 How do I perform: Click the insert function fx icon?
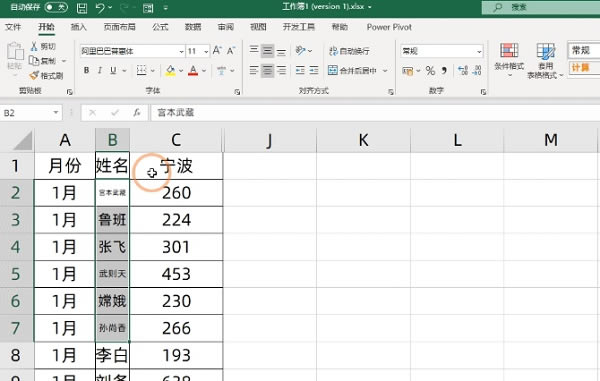tap(137, 113)
